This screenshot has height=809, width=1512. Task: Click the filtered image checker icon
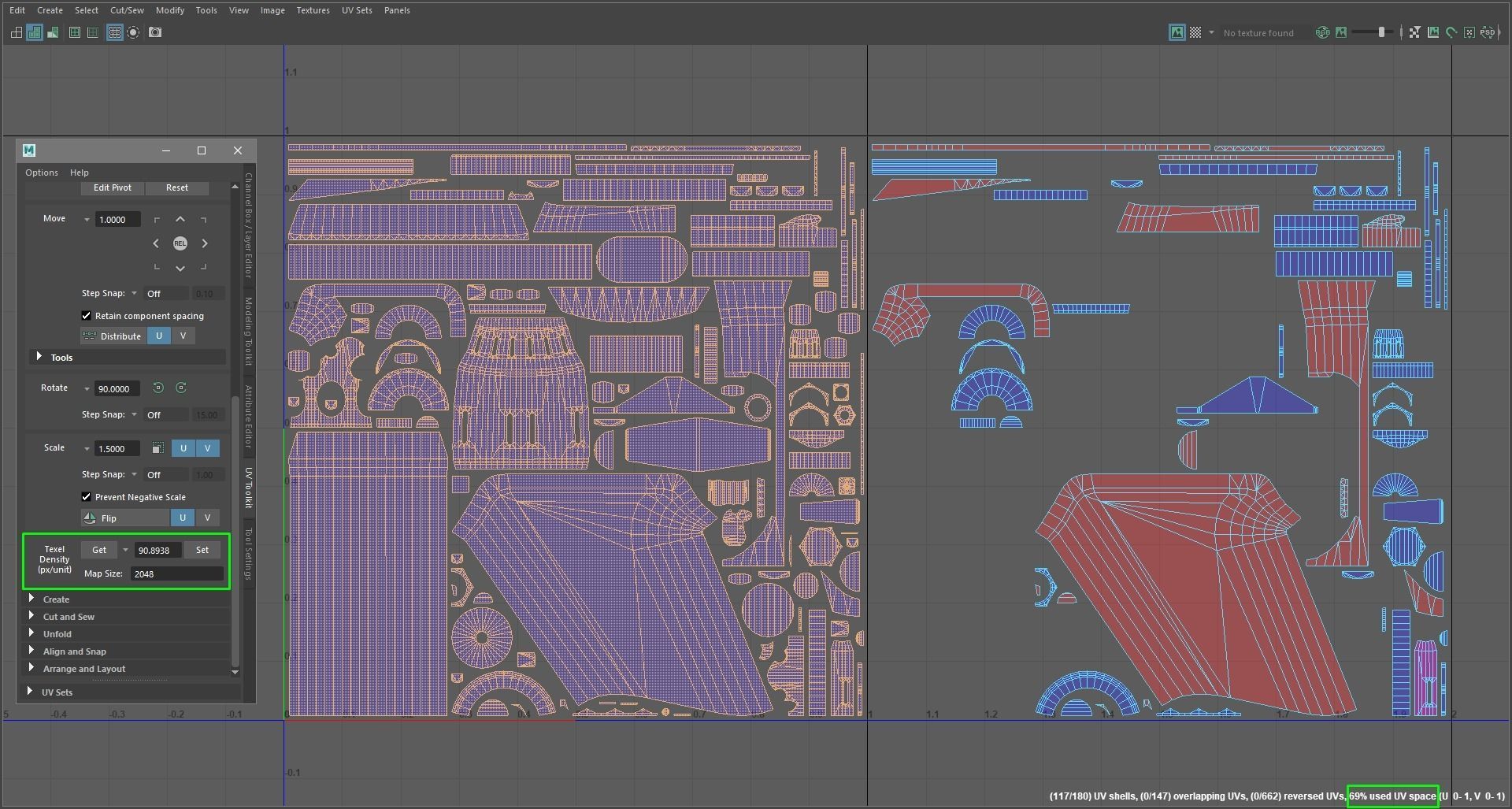(x=1414, y=32)
